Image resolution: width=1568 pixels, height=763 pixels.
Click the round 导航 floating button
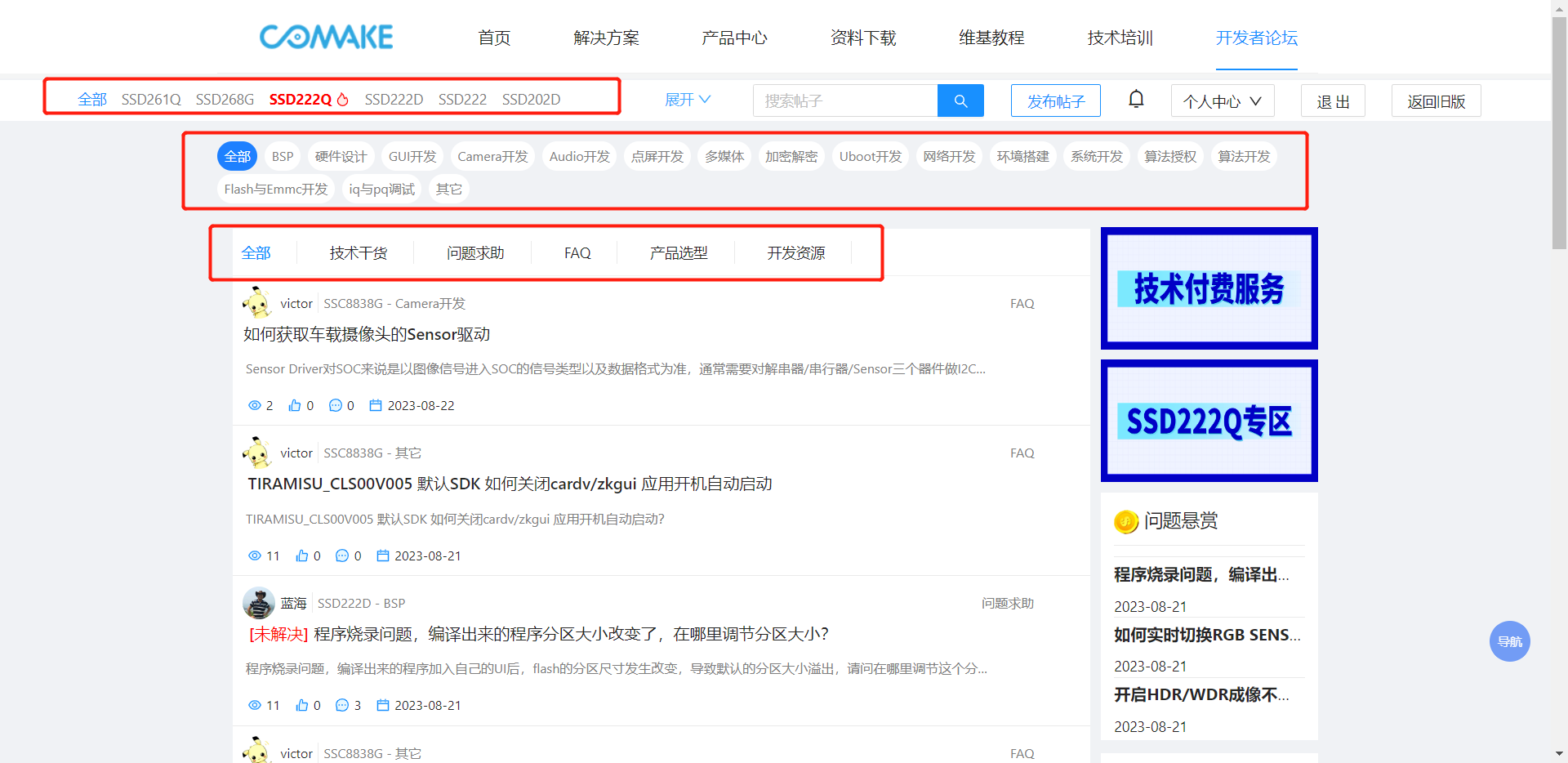pos(1509,641)
